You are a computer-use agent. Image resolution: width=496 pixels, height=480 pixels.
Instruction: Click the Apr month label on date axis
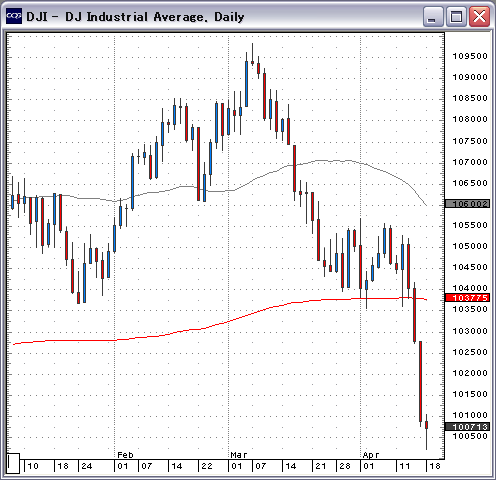371,455
